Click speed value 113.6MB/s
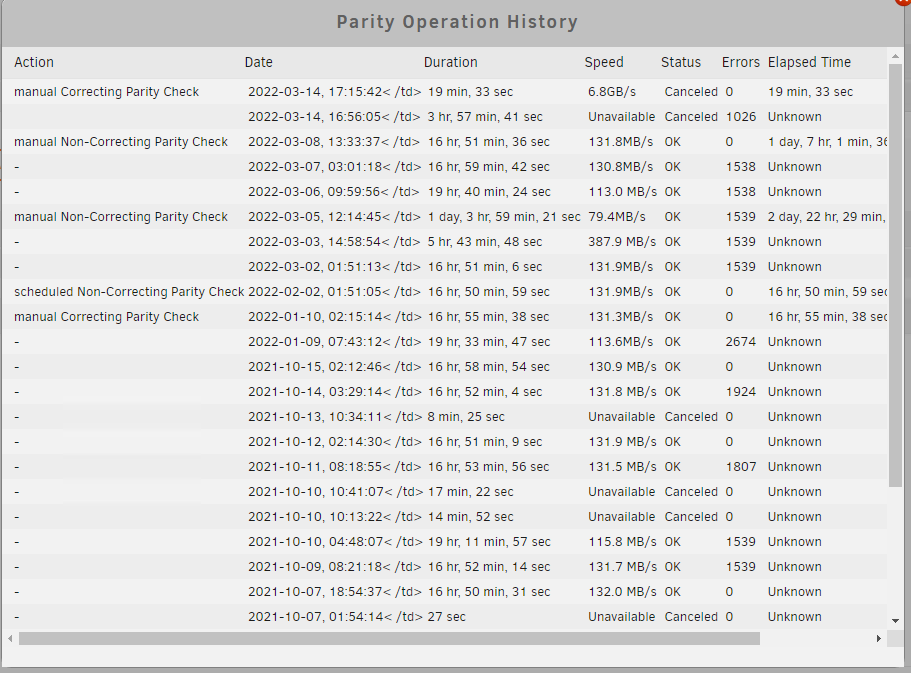 pos(621,342)
